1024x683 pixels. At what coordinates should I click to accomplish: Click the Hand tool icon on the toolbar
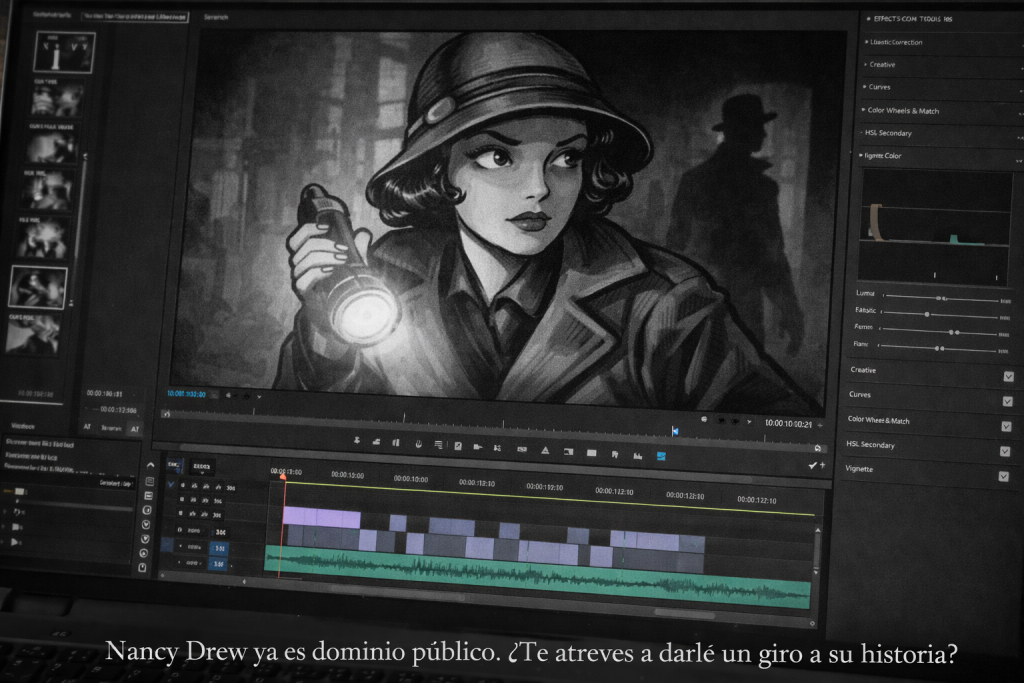coord(419,444)
